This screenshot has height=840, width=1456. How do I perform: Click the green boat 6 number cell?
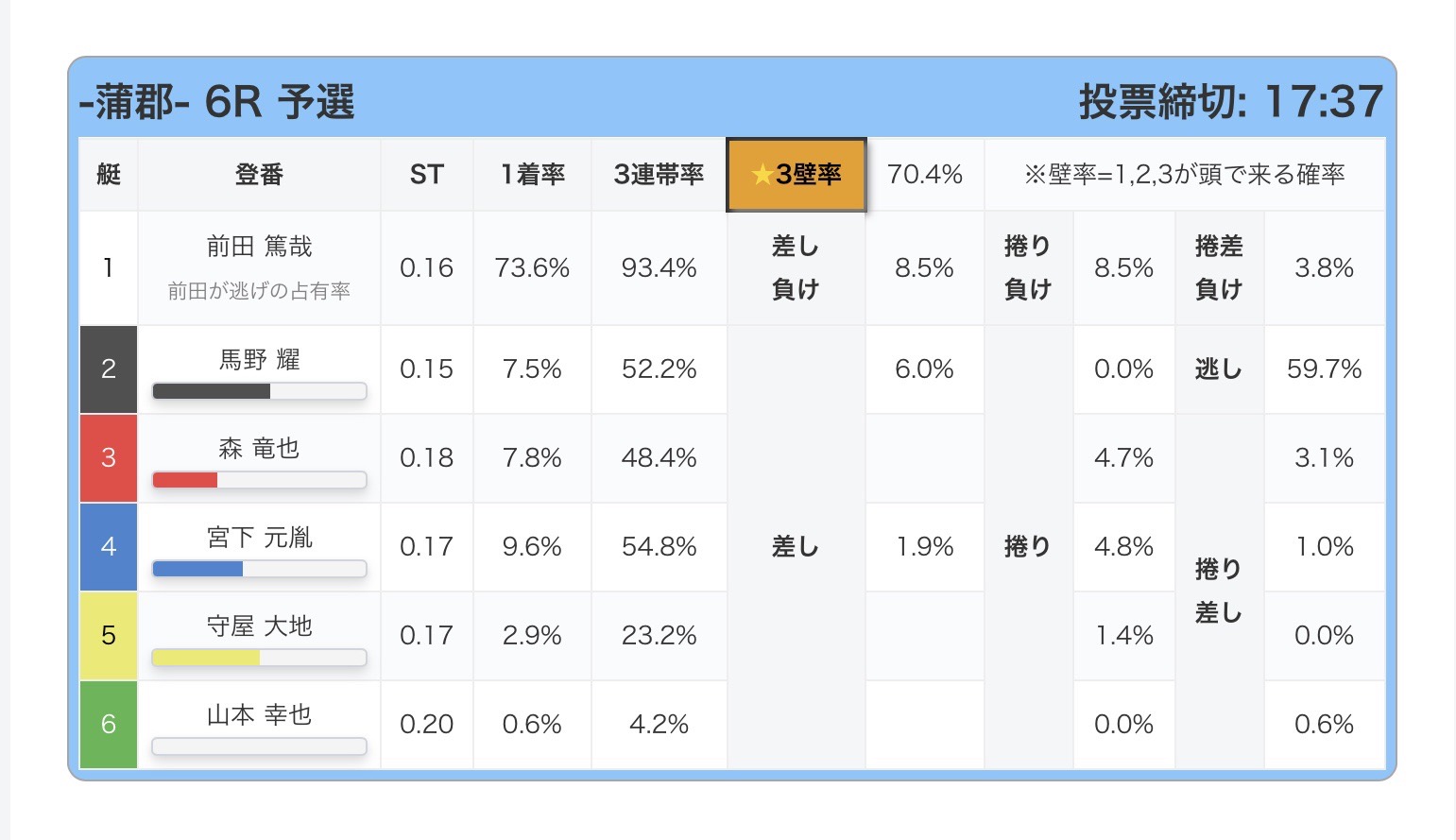coord(109,725)
